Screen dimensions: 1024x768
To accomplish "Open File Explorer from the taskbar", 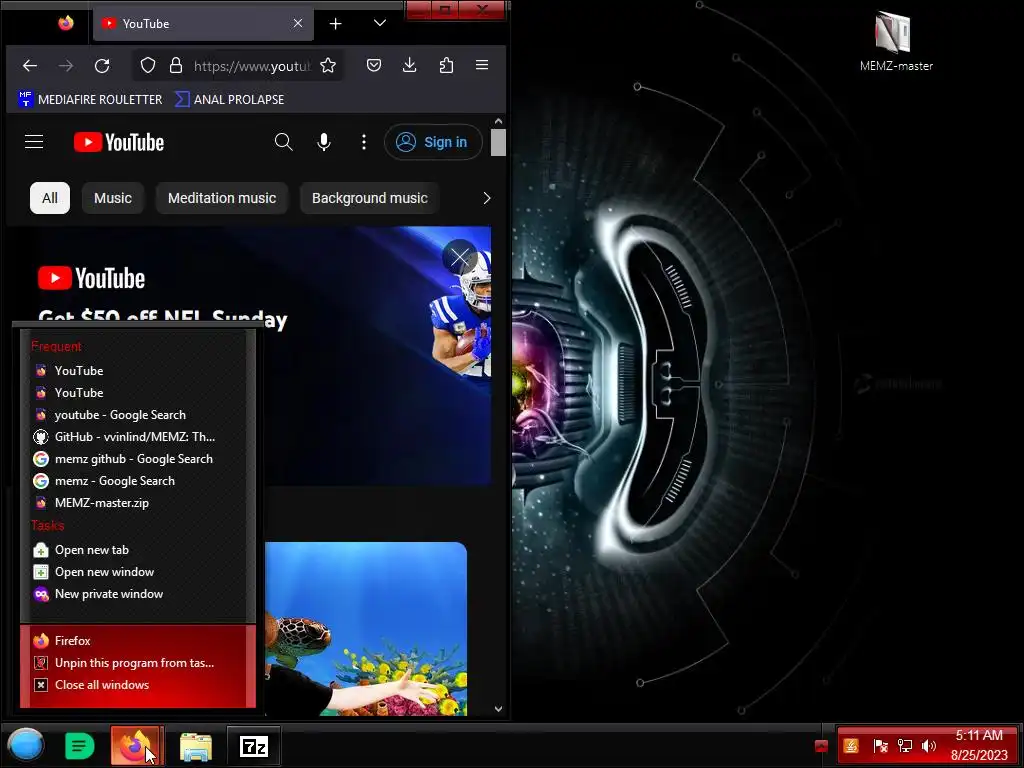I will pyautogui.click(x=196, y=746).
